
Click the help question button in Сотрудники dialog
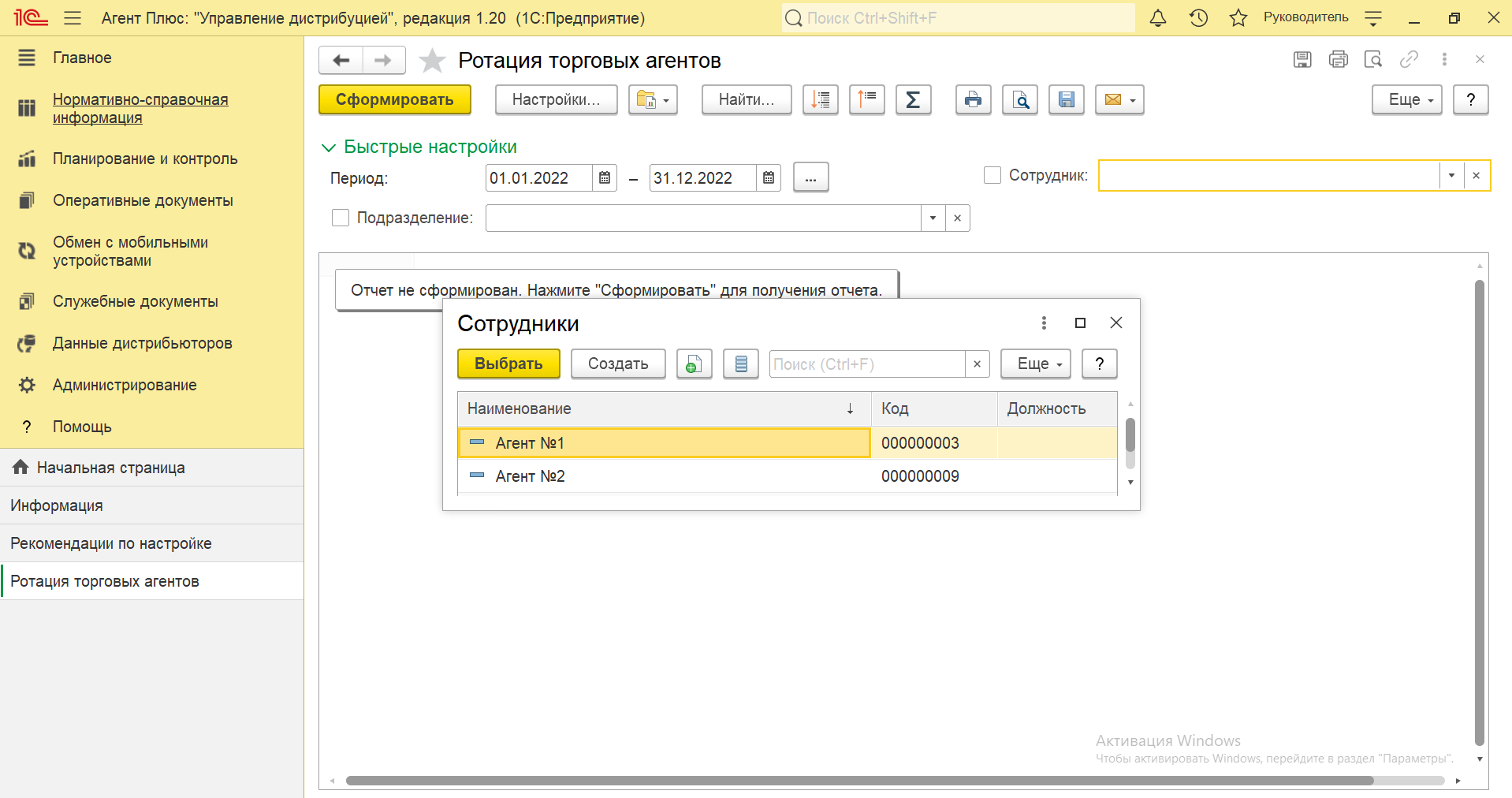point(1100,364)
